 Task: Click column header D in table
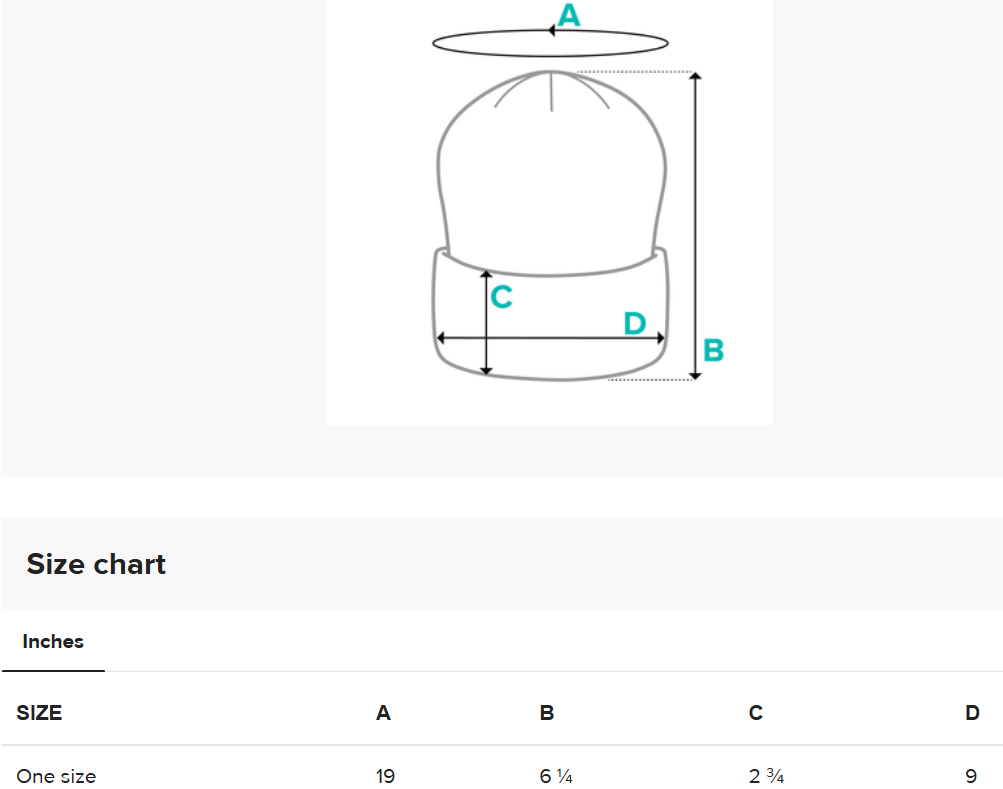click(x=972, y=713)
